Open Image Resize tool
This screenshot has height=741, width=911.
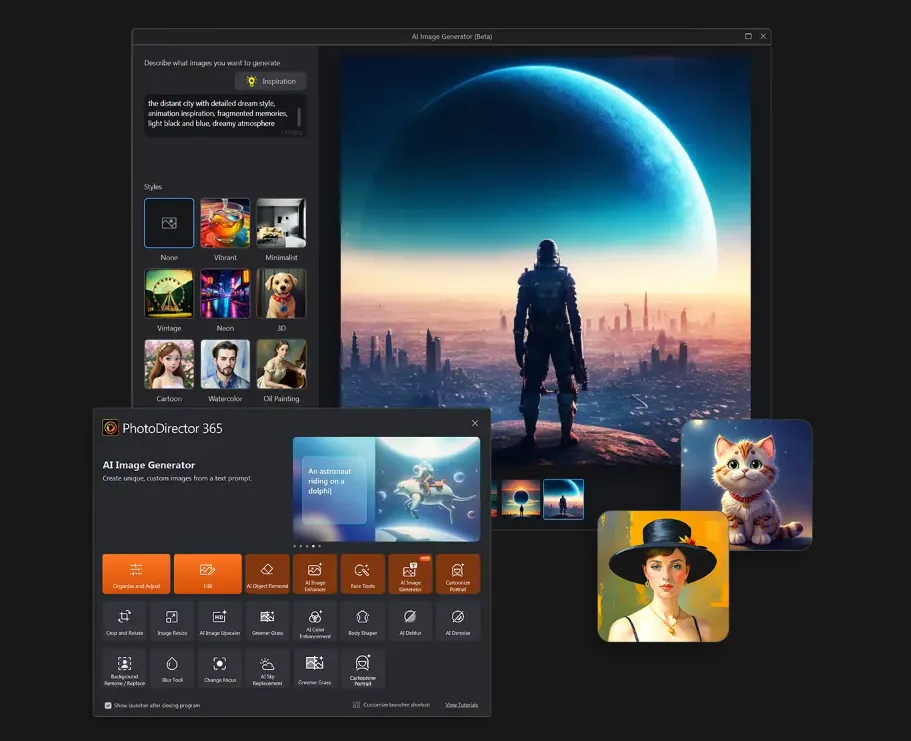(172, 621)
